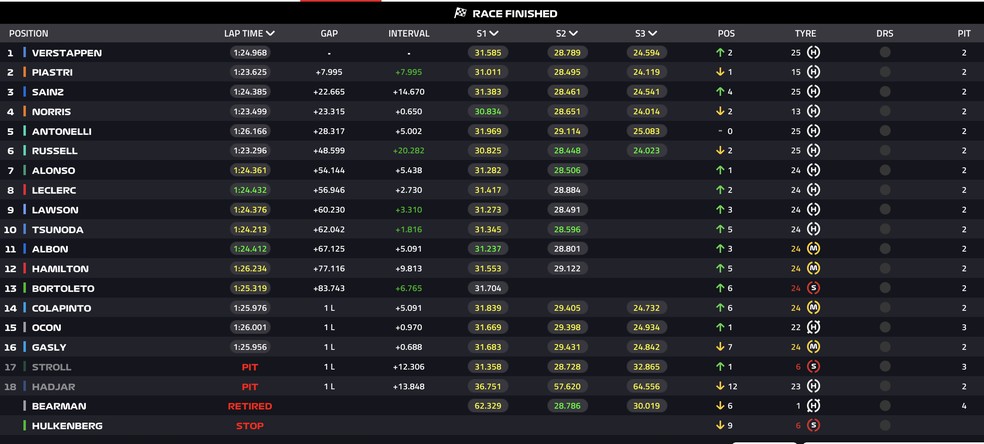Click Albon's yellow medium tyre icon
984x444 pixels.
click(x=813, y=248)
